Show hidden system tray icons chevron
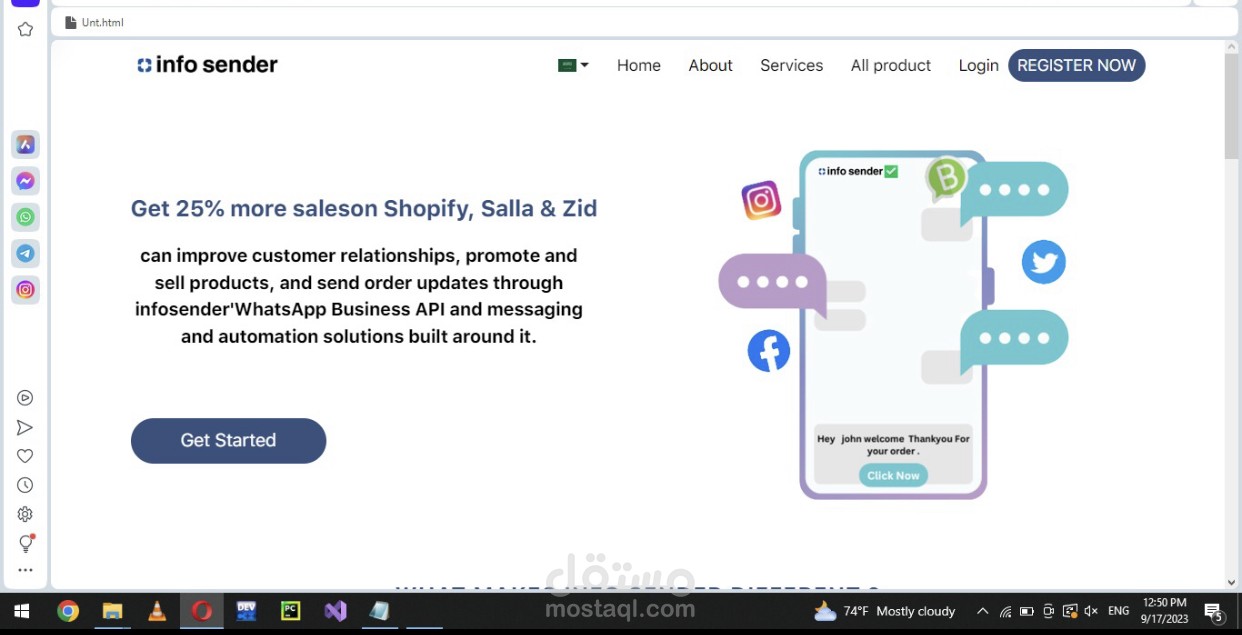Viewport: 1242px width, 635px height. 982,611
